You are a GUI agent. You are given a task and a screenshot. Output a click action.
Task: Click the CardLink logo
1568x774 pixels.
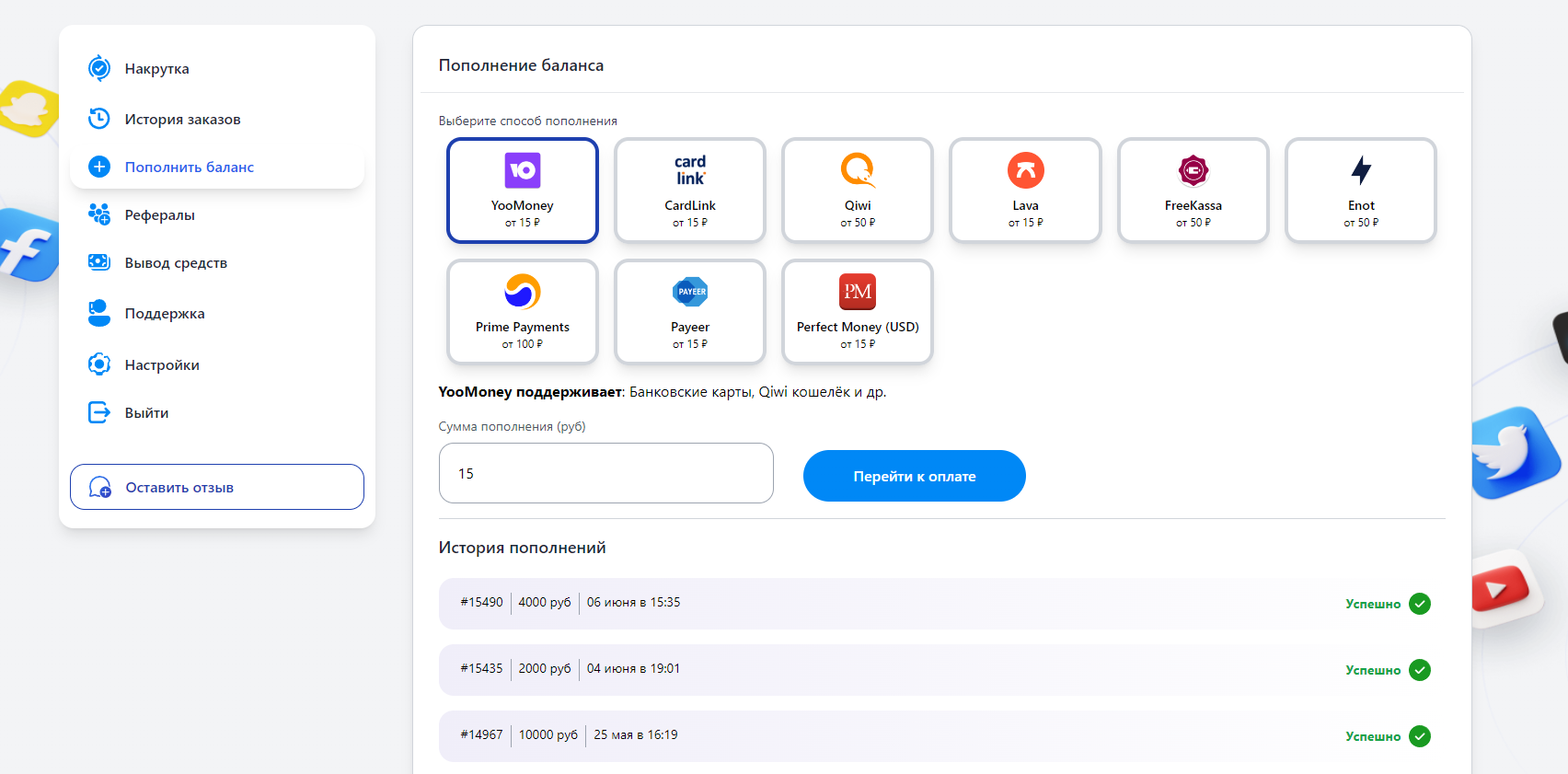pos(690,170)
